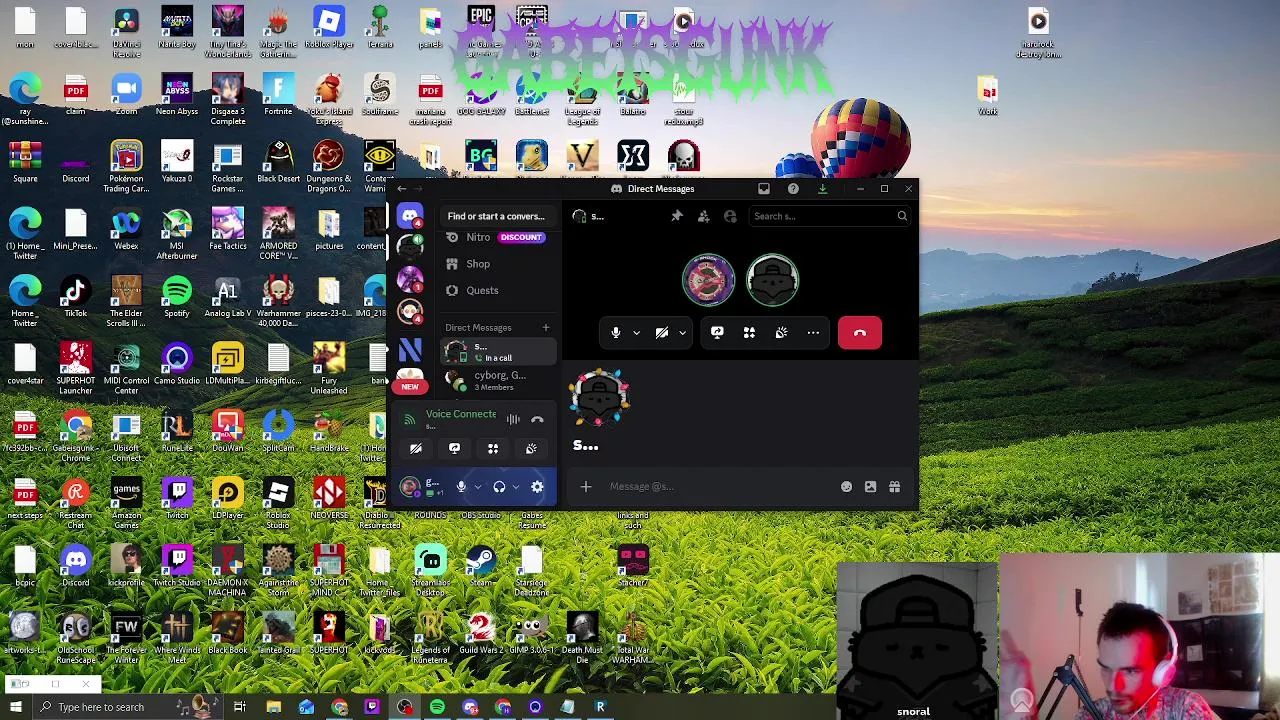Click the DM search field
This screenshot has width=1280, height=720.
tap(829, 216)
